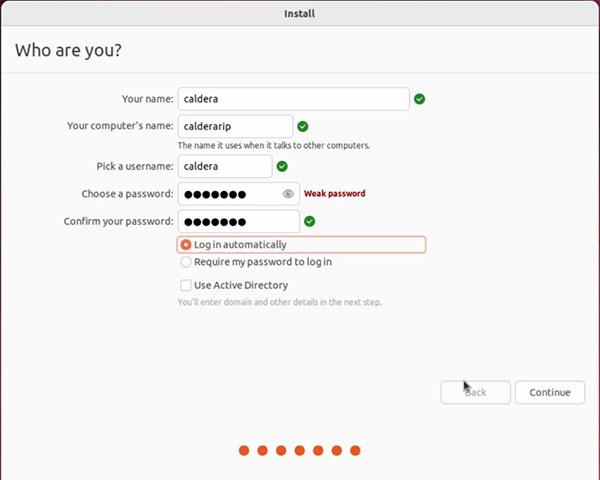This screenshot has height=480, width=600.
Task: Select the Log in automatically option
Action: point(186,245)
